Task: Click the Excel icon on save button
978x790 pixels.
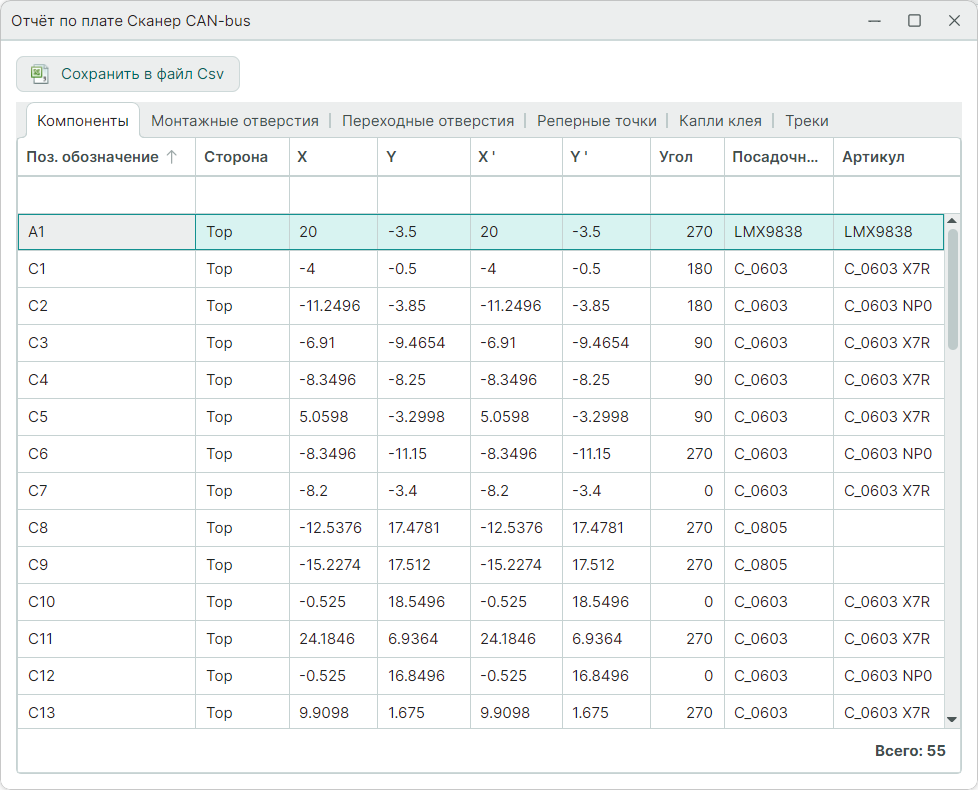Action: coord(40,74)
